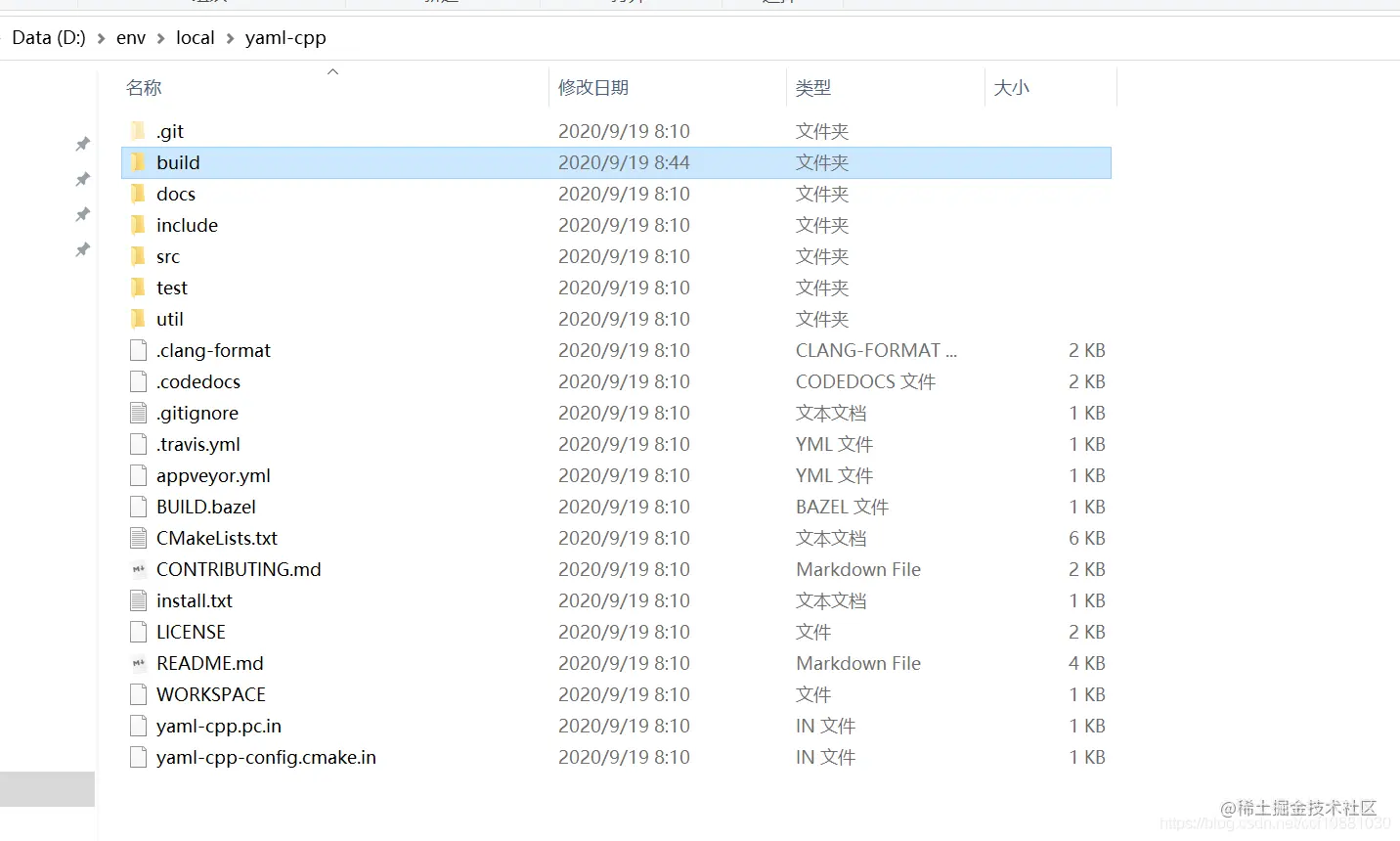Image resolution: width=1400 pixels, height=841 pixels.
Task: Select the yaml-cpp-config.cmake.in file
Action: tap(264, 756)
